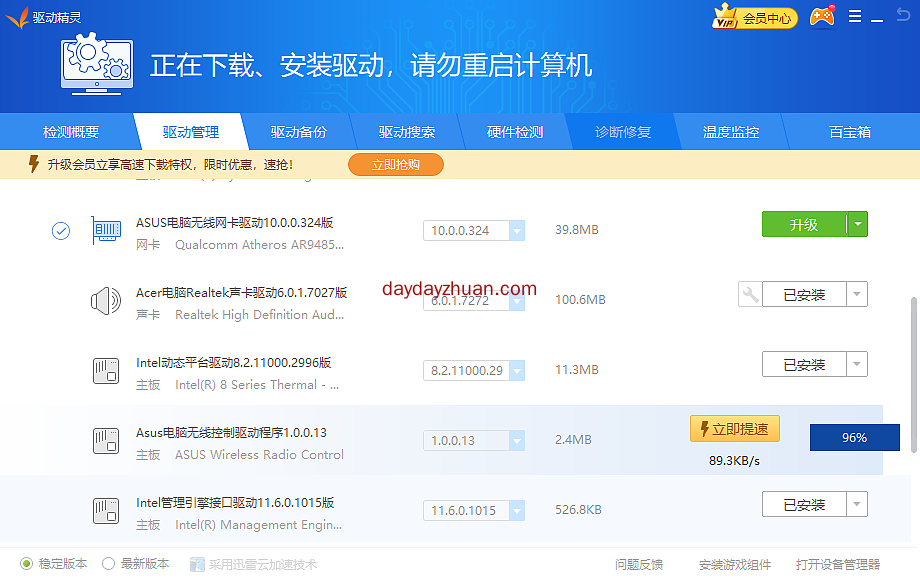The width and height of the screenshot is (920, 580).
Task: Click Intel动态平台驱动8.2.11000.2996版 title
Action: pyautogui.click(x=234, y=362)
